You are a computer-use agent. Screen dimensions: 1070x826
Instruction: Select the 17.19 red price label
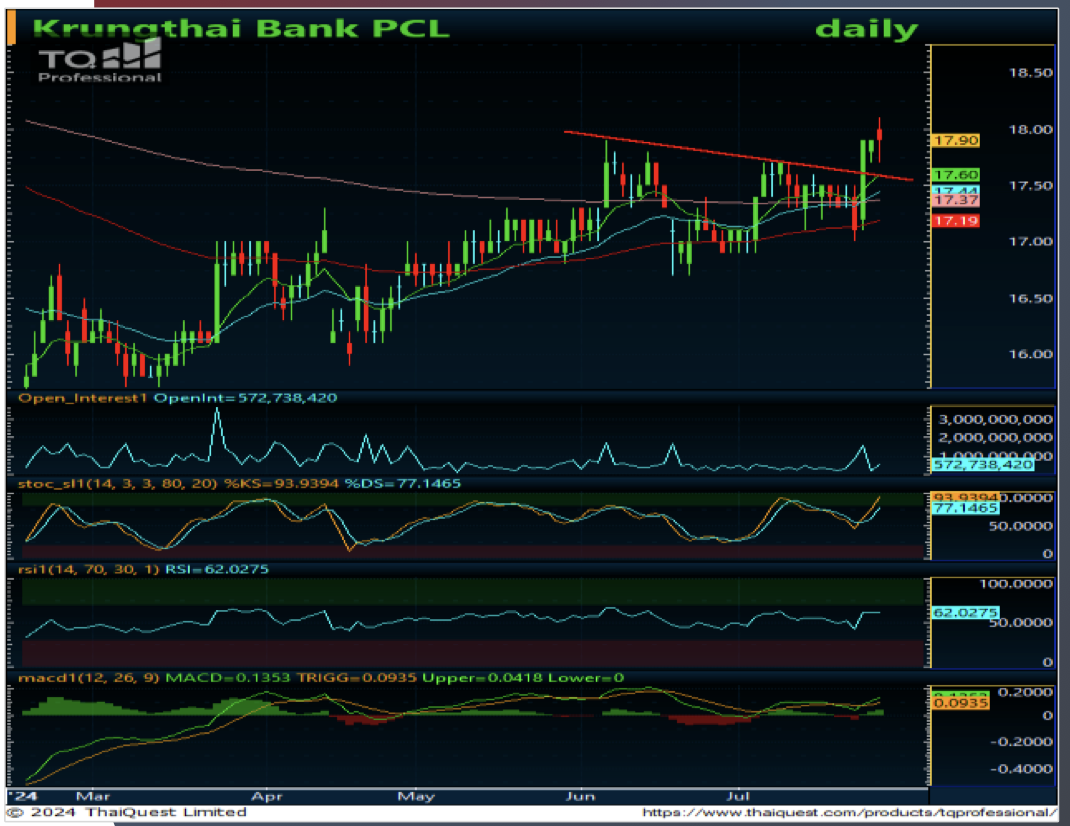(x=956, y=220)
